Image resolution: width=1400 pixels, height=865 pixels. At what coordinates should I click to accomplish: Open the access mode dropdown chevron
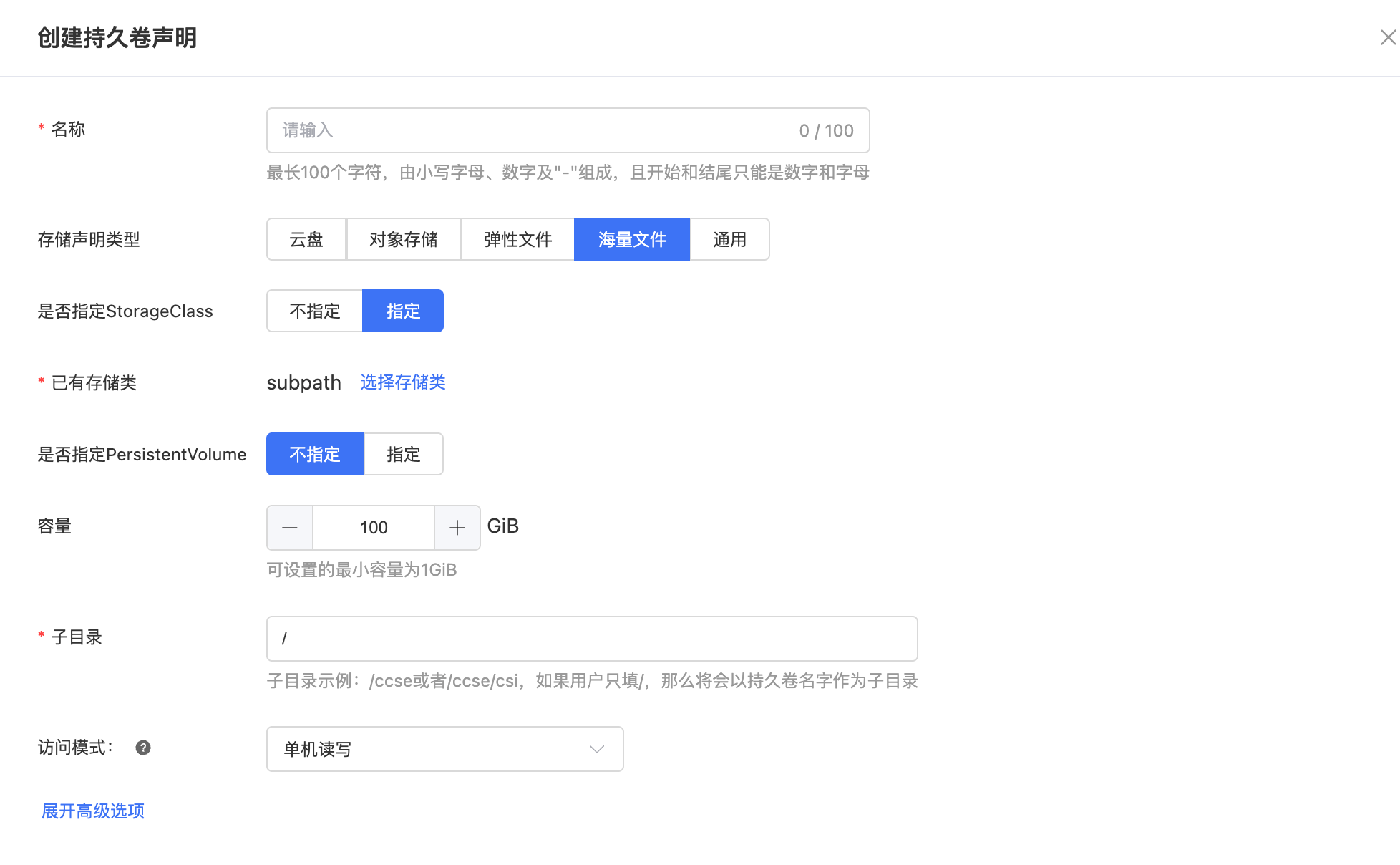596,749
